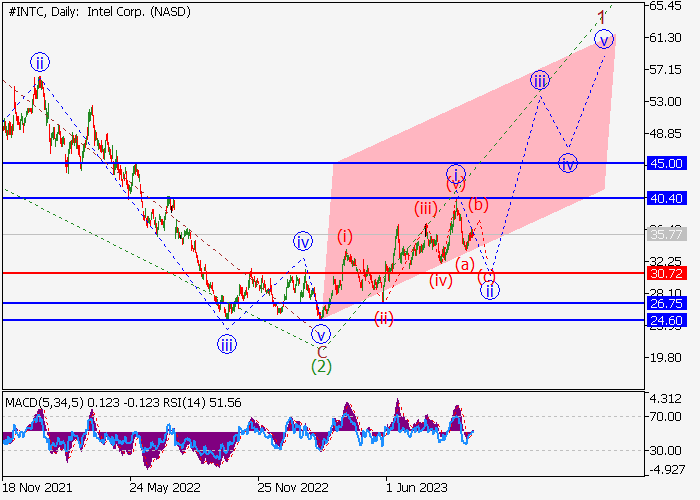Click the 53.00 value on price scale
Screen dimensions: 700x500
coord(666,102)
